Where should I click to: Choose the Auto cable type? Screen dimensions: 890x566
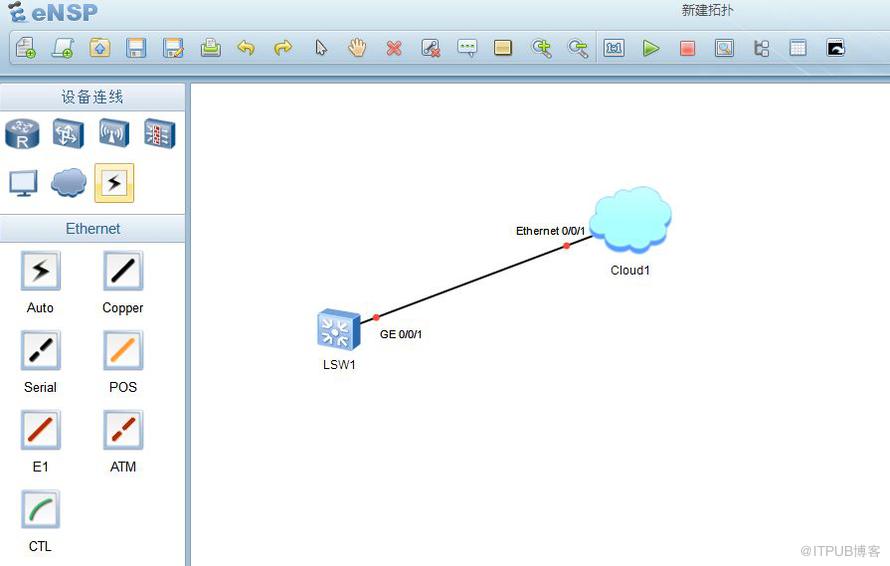40,271
